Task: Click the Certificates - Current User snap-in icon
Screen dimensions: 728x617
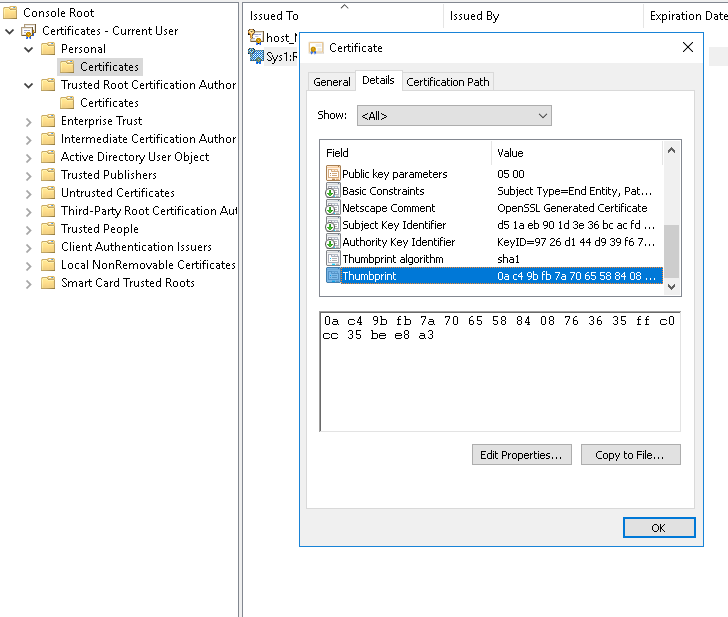Action: pyautogui.click(x=29, y=31)
